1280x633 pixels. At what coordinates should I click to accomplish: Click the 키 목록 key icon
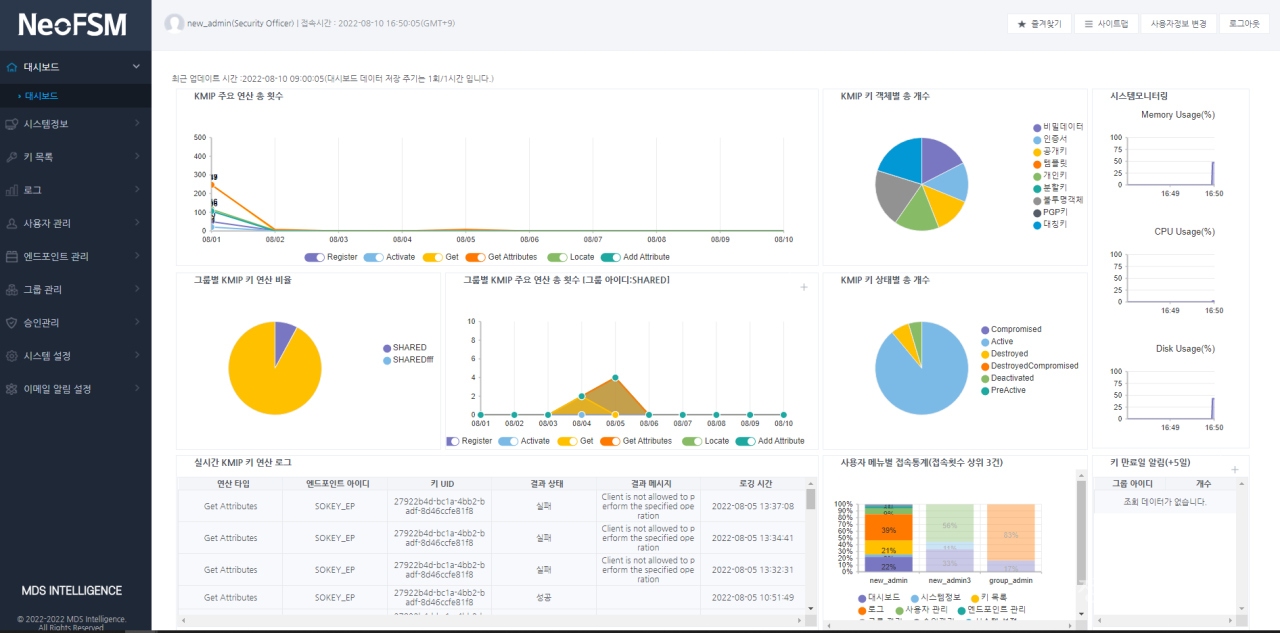click(12, 157)
